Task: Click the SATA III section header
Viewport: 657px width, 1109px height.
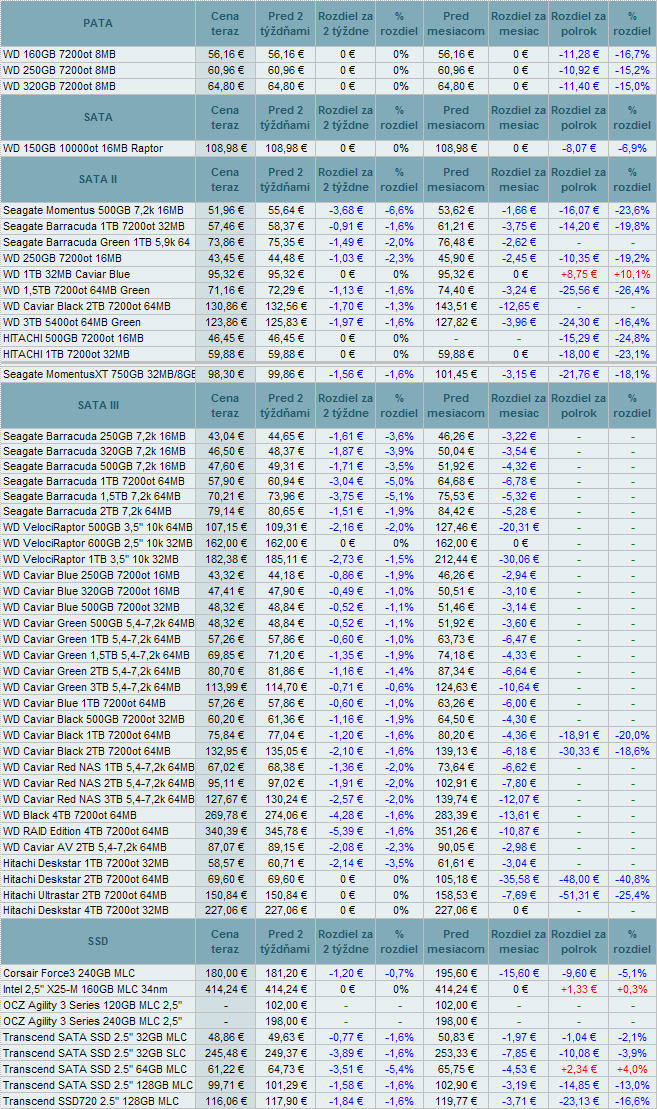Action: (98, 405)
